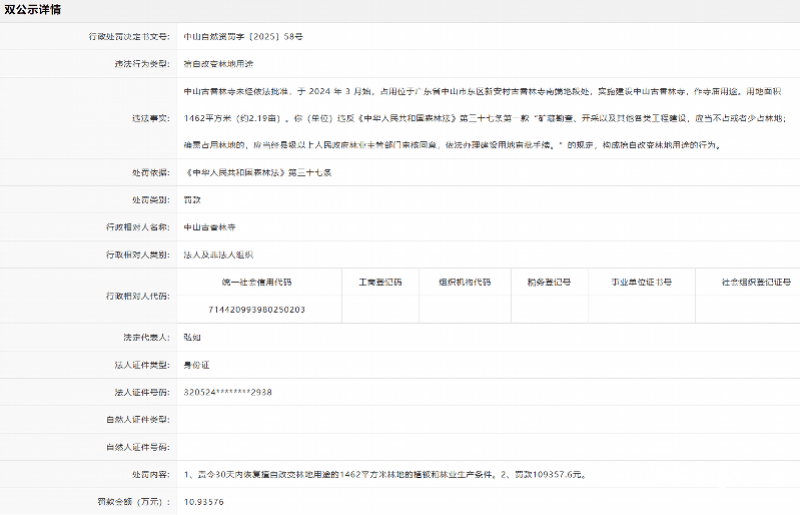Screen dimensions: 800x515
Task: Select 《中华人民共和国森林法》第三十七条 value
Action: [x=258, y=173]
